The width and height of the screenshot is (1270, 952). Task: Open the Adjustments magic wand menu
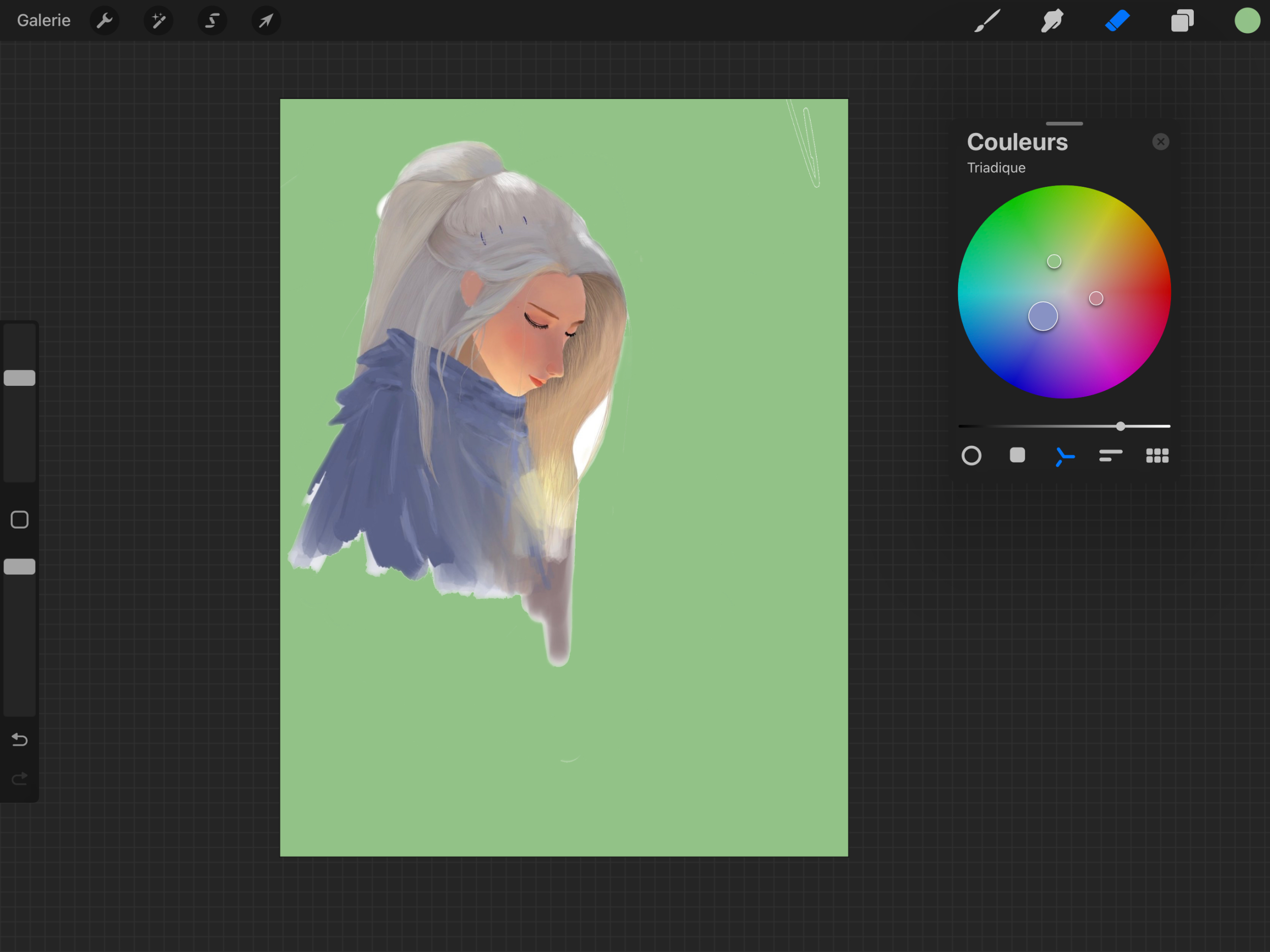158,21
